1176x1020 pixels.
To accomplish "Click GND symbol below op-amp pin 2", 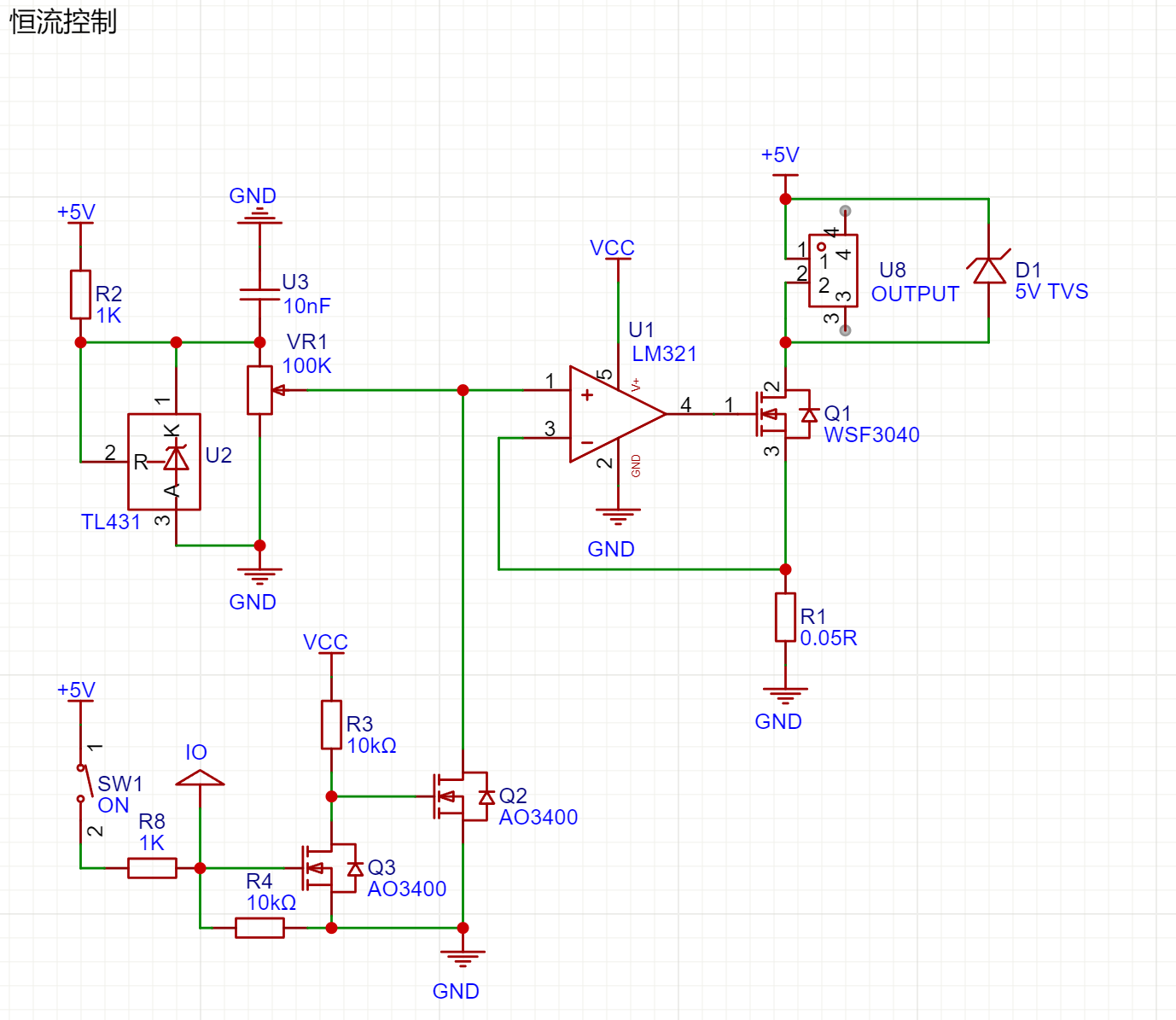I will (618, 517).
